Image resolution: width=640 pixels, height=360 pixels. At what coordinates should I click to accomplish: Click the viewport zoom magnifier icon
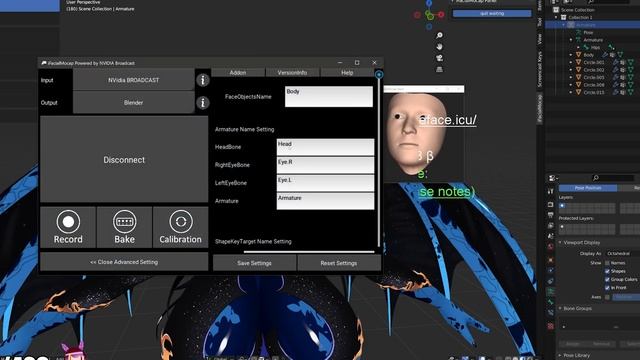tap(439, 36)
